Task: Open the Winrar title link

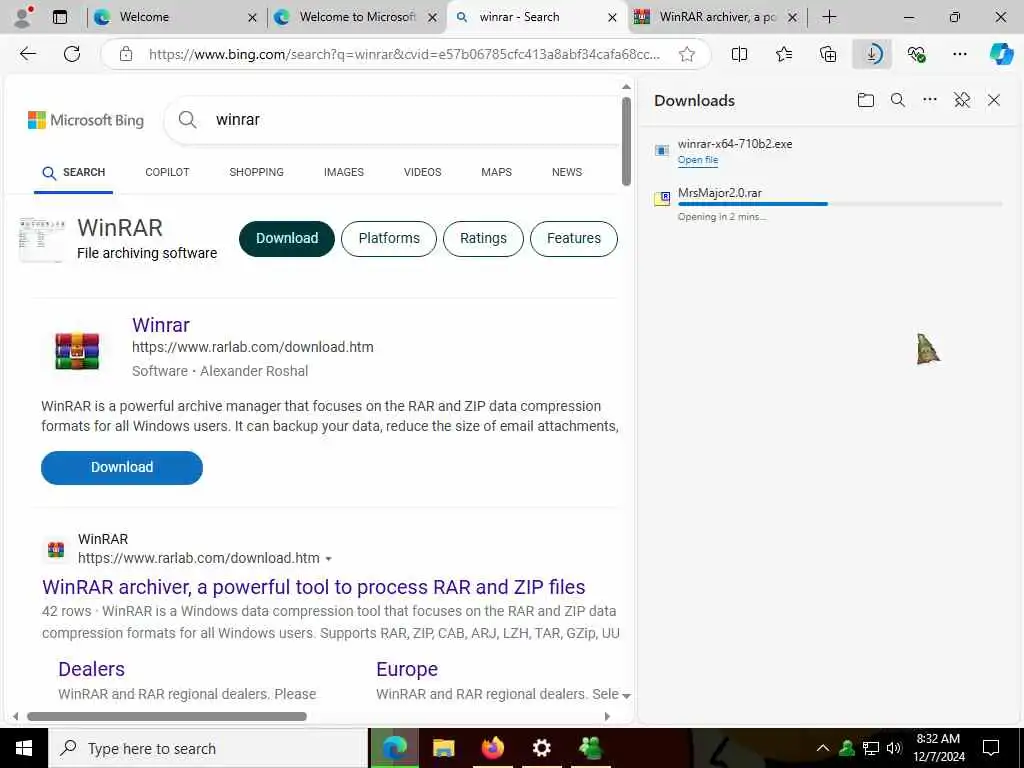Action: click(x=161, y=325)
